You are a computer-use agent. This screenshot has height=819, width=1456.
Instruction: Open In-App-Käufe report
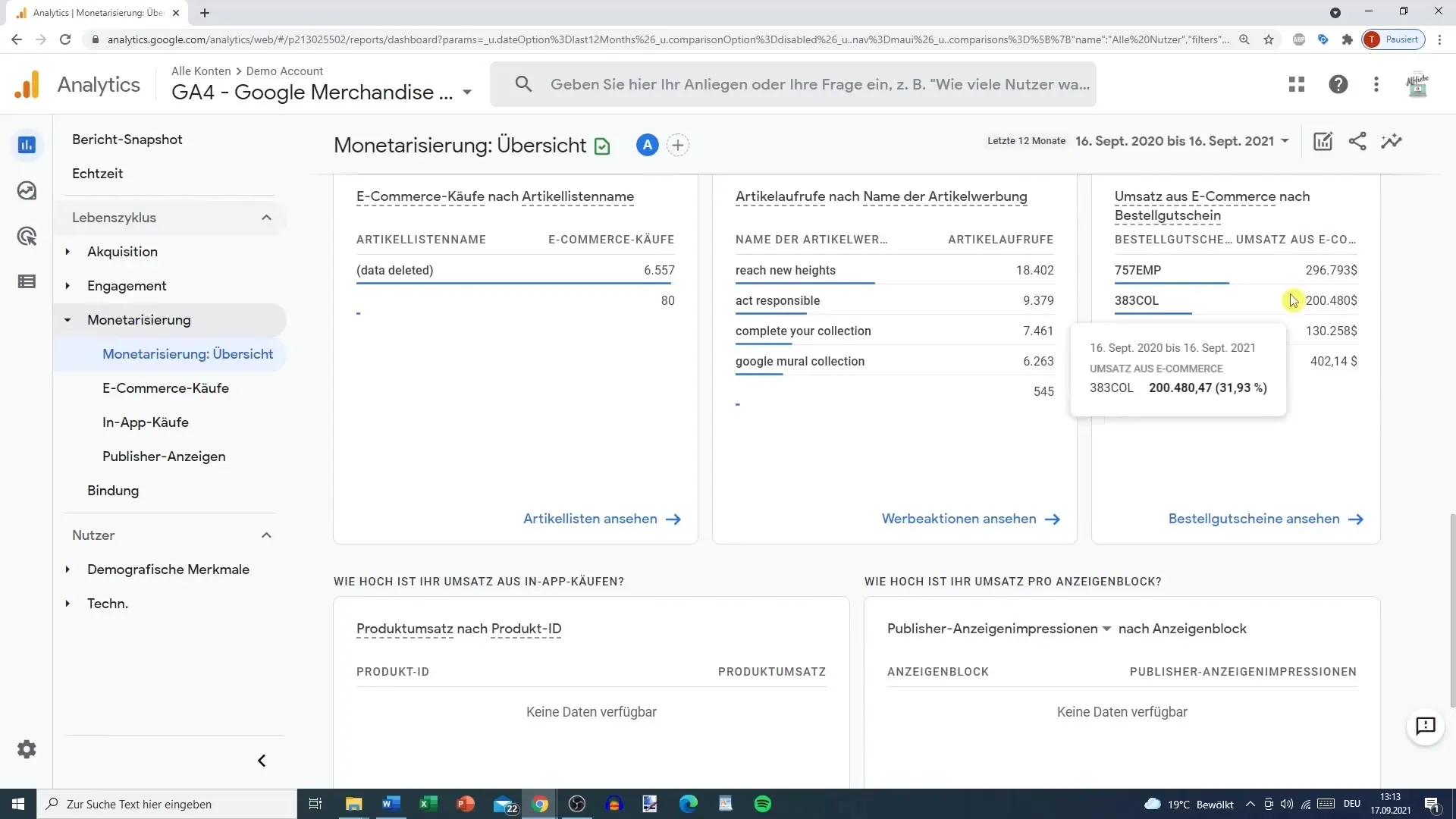click(x=146, y=422)
